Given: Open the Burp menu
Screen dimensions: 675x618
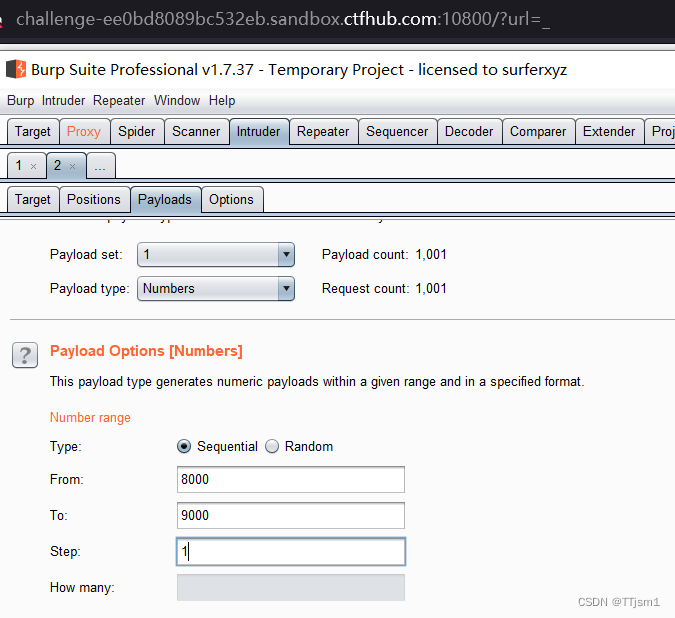Looking at the screenshot, I should [x=21, y=101].
